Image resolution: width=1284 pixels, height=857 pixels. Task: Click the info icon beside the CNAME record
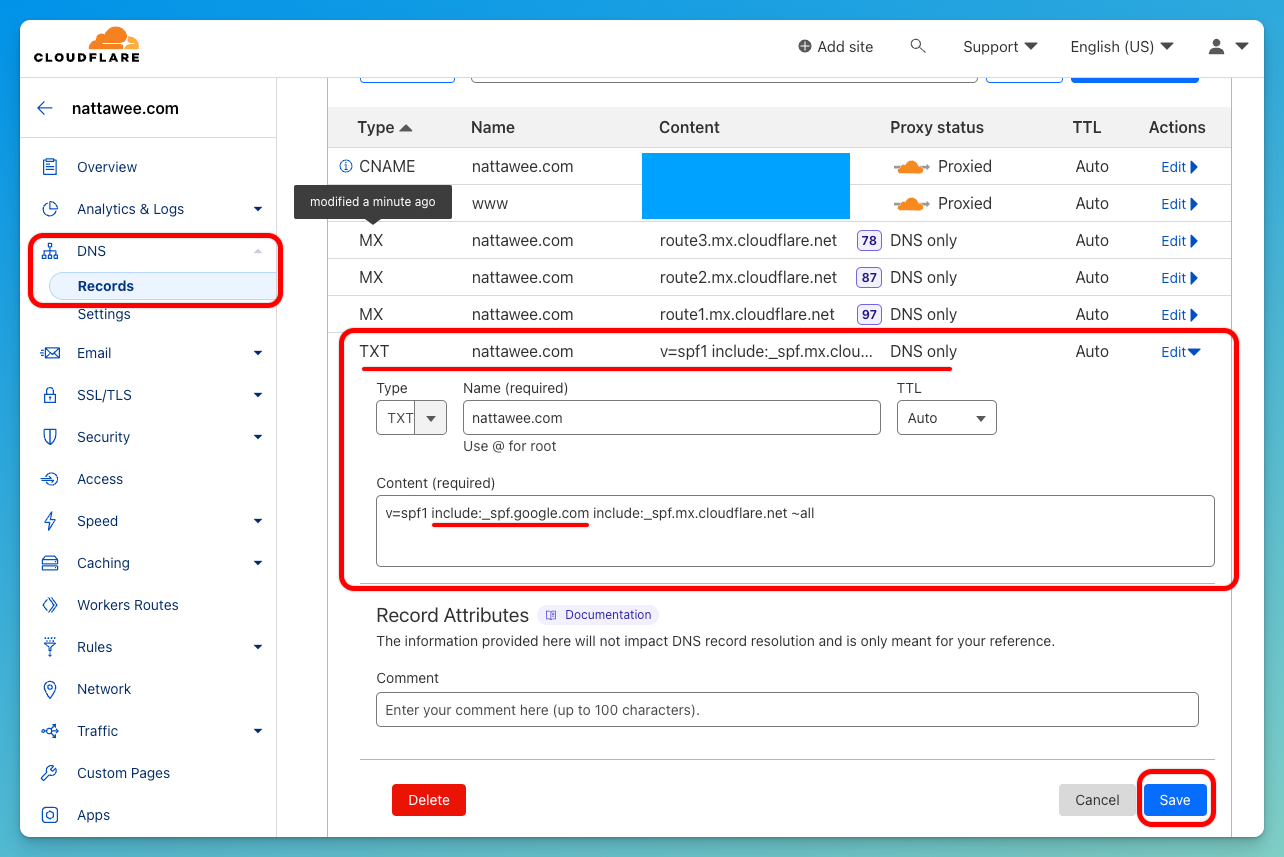pos(346,166)
